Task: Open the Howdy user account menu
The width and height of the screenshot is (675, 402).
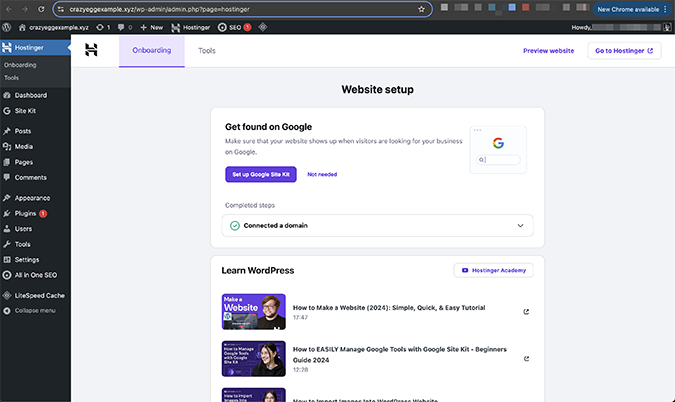Action: click(x=621, y=27)
